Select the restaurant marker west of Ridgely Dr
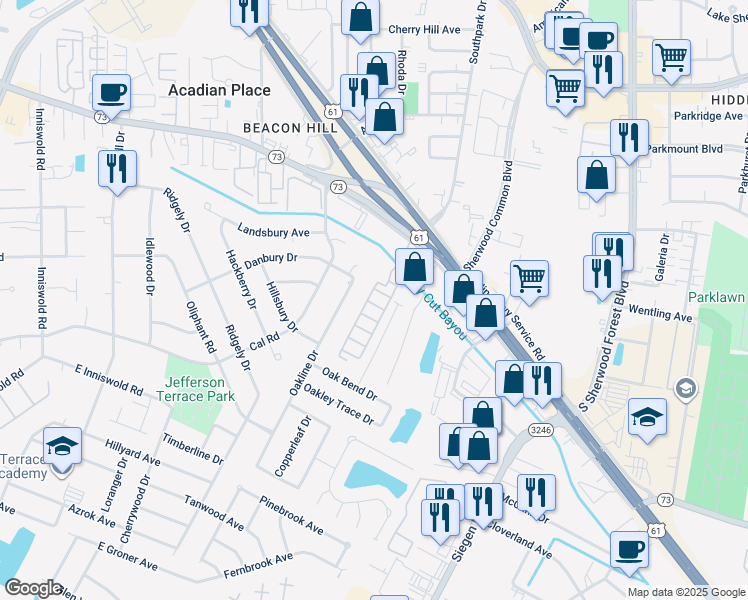This screenshot has width=748, height=600. point(118,168)
